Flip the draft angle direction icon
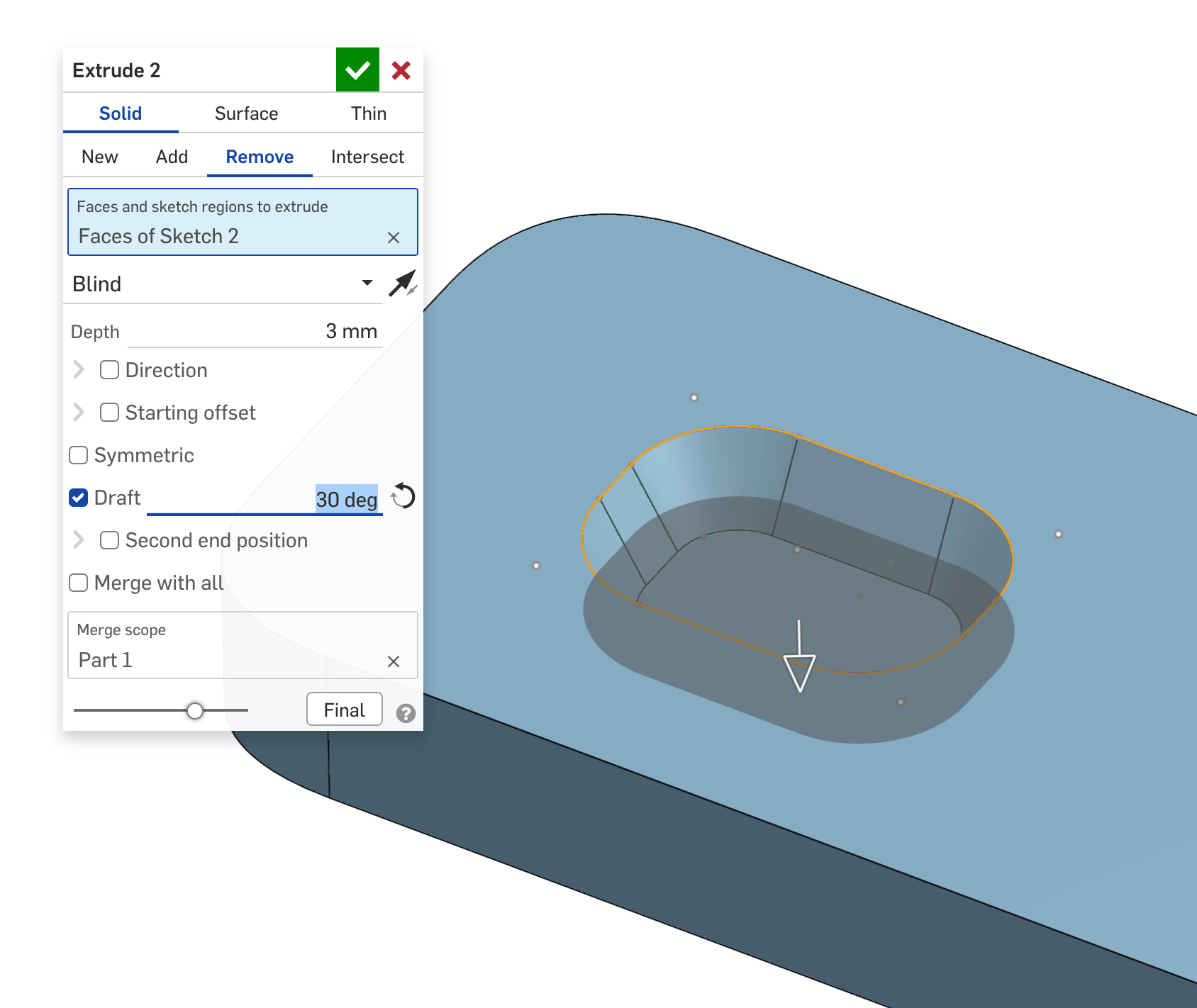The image size is (1197, 1008). coord(403,496)
